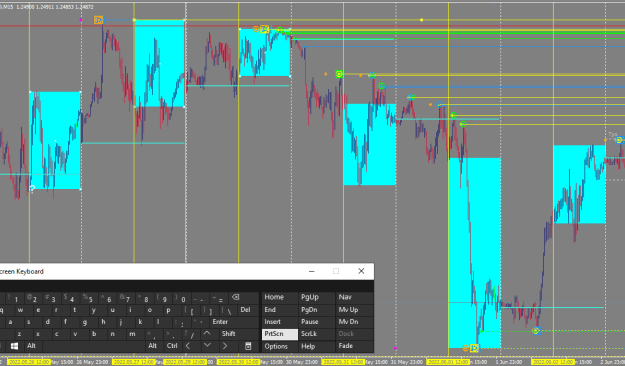Select the yellow flag marker near the red line
This screenshot has width=625, height=366.
264,29
